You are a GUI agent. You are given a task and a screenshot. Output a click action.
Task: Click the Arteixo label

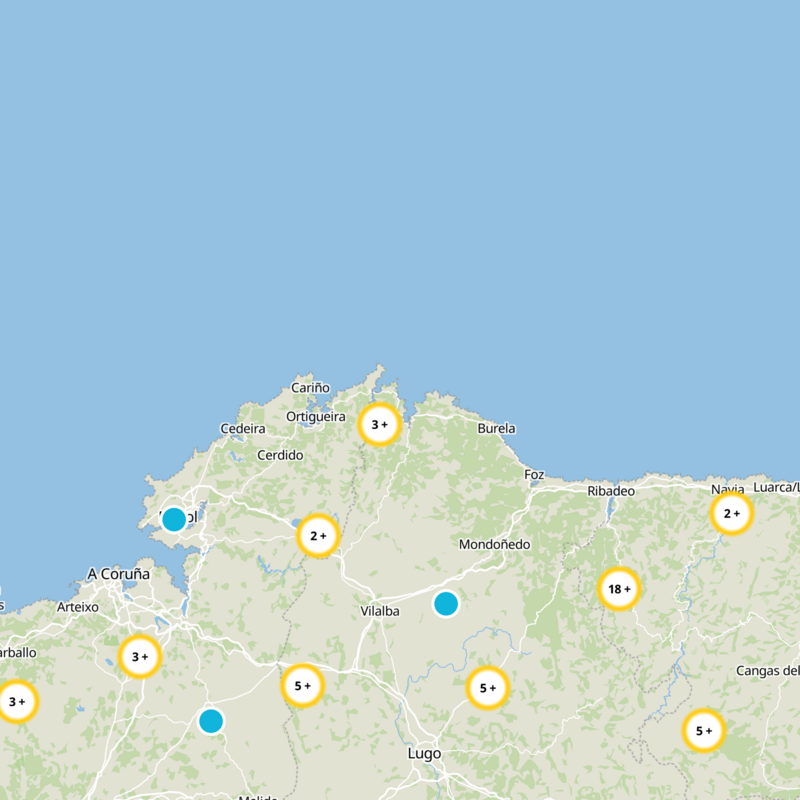pos(78,607)
